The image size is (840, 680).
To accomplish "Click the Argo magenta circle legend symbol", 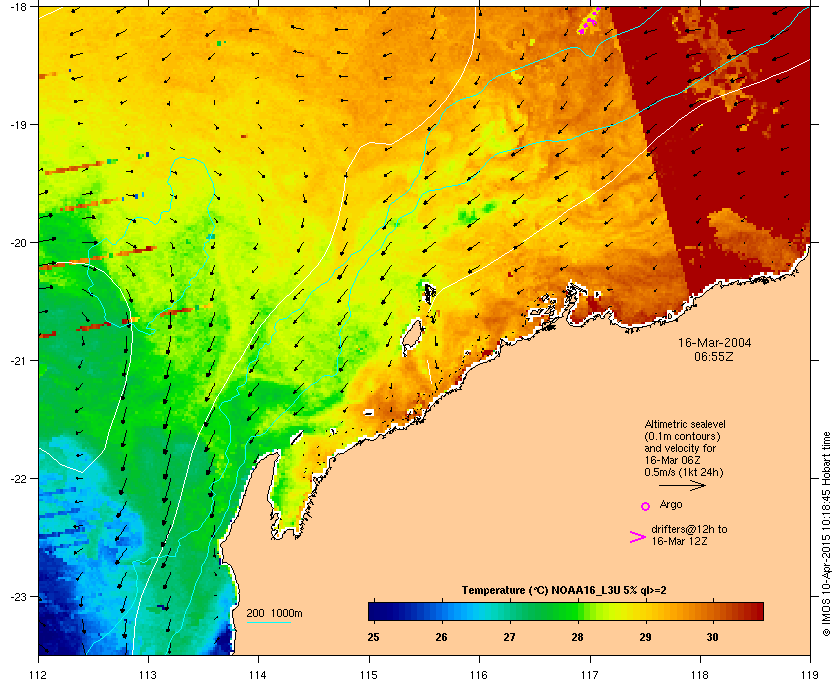I will tap(646, 506).
